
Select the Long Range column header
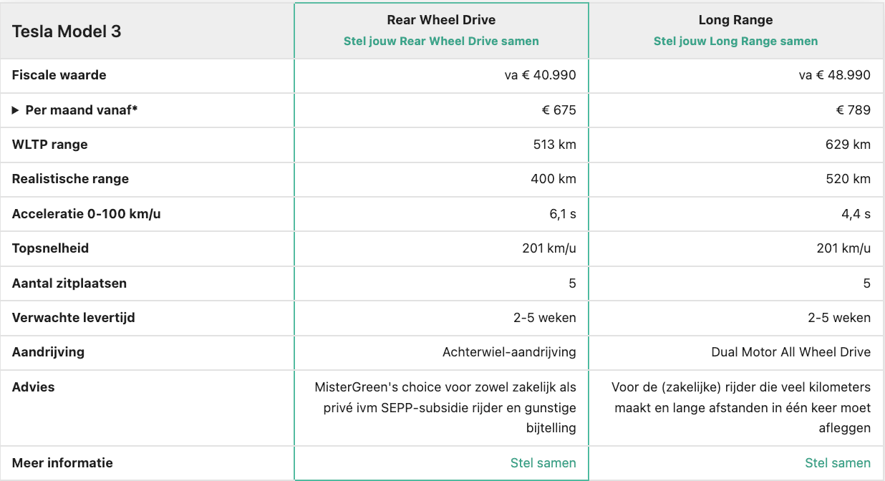(735, 20)
